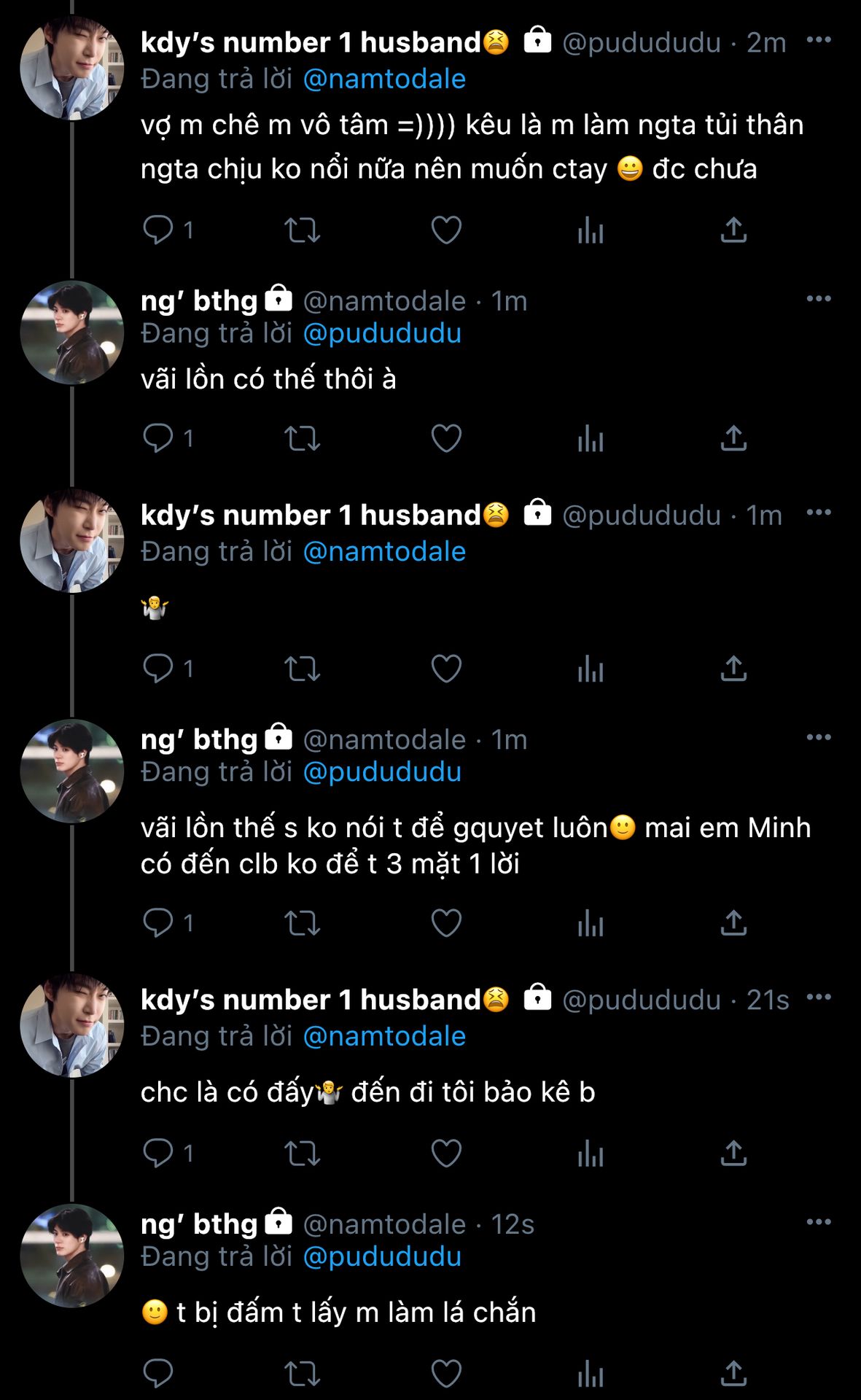Like the first tweet by @pudududu
This screenshot has width=861, height=1400.
coord(446,230)
